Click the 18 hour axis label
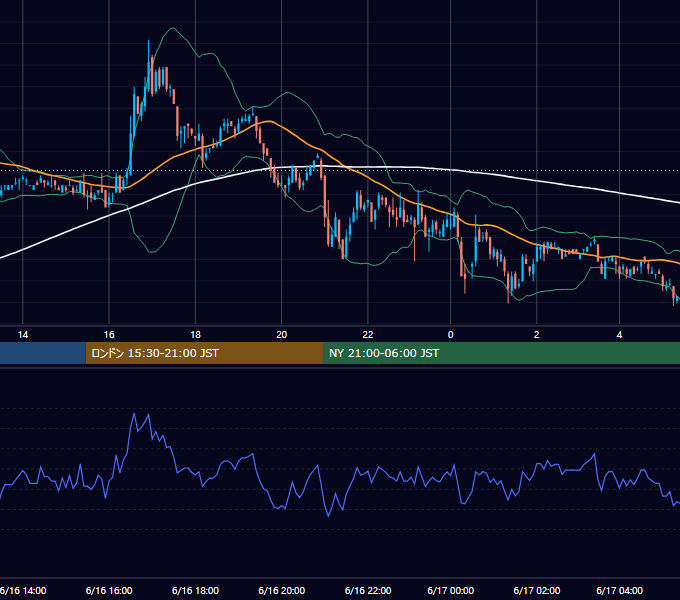 196,335
